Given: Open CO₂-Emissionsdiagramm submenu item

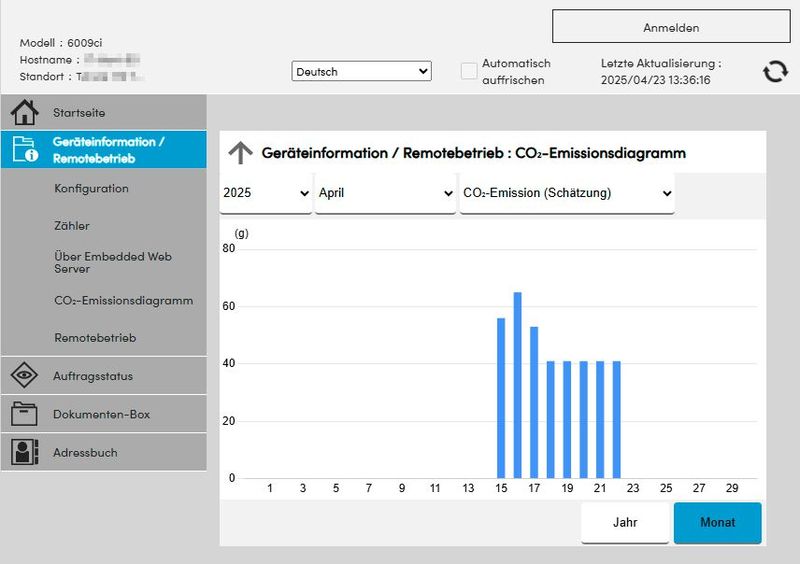Looking at the screenshot, I should pos(123,300).
